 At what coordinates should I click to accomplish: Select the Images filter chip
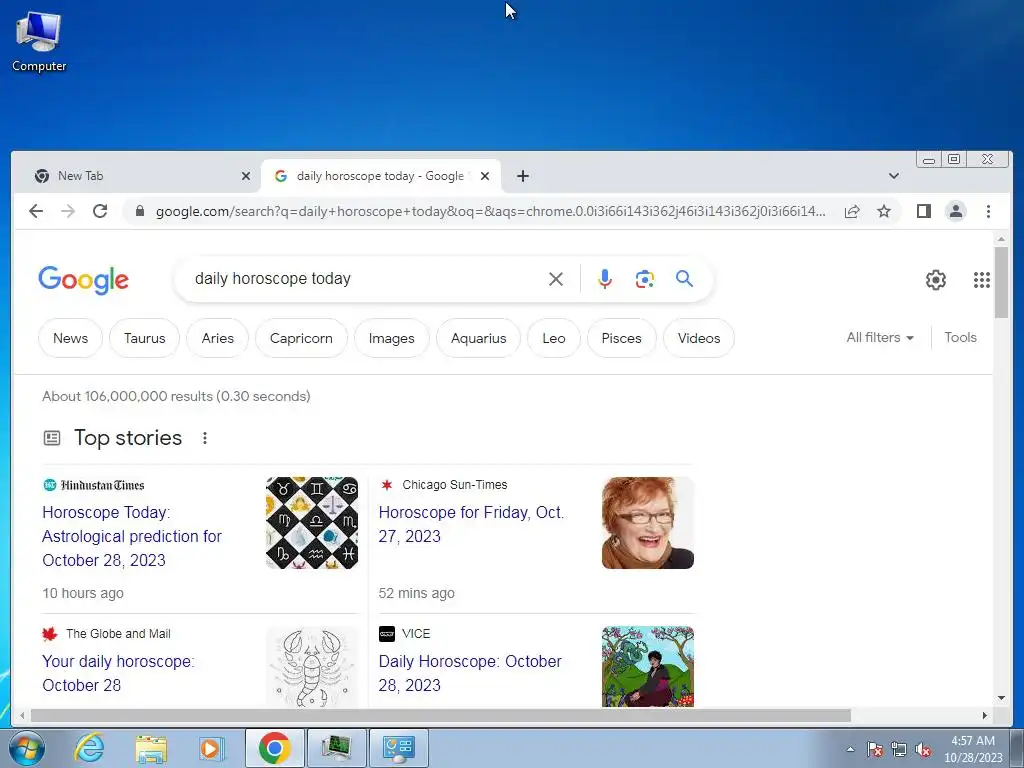point(391,338)
